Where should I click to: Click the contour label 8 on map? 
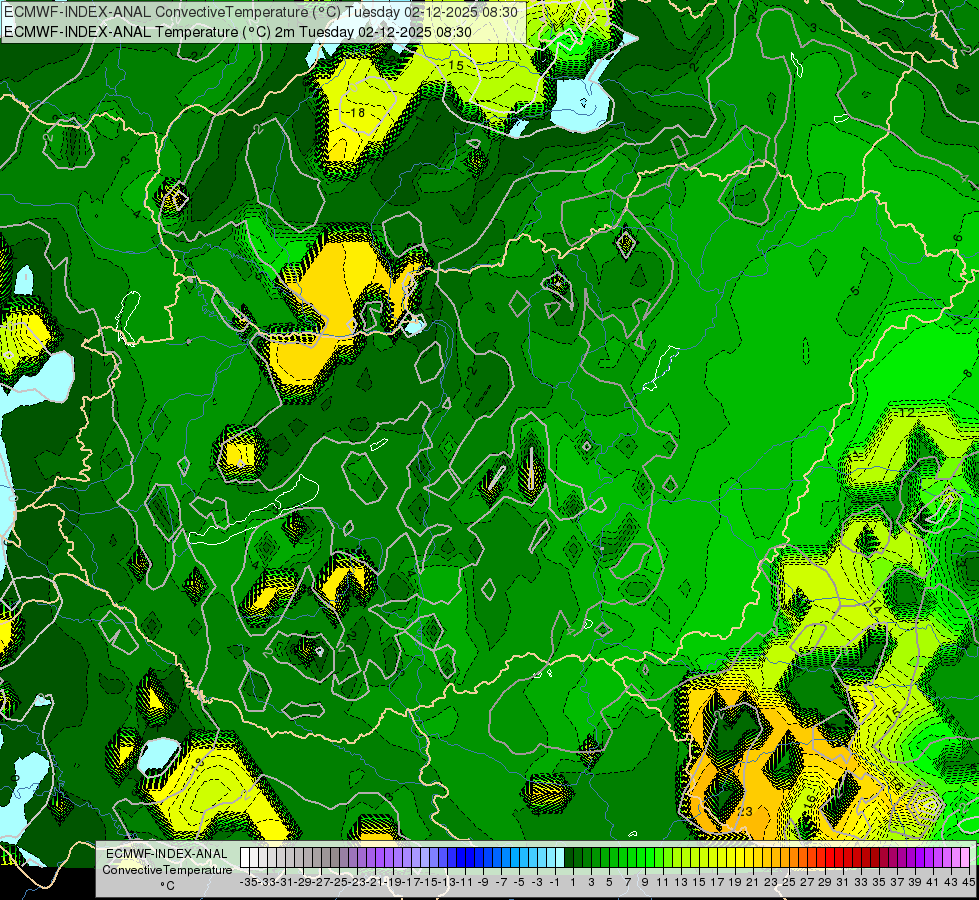click(967, 373)
